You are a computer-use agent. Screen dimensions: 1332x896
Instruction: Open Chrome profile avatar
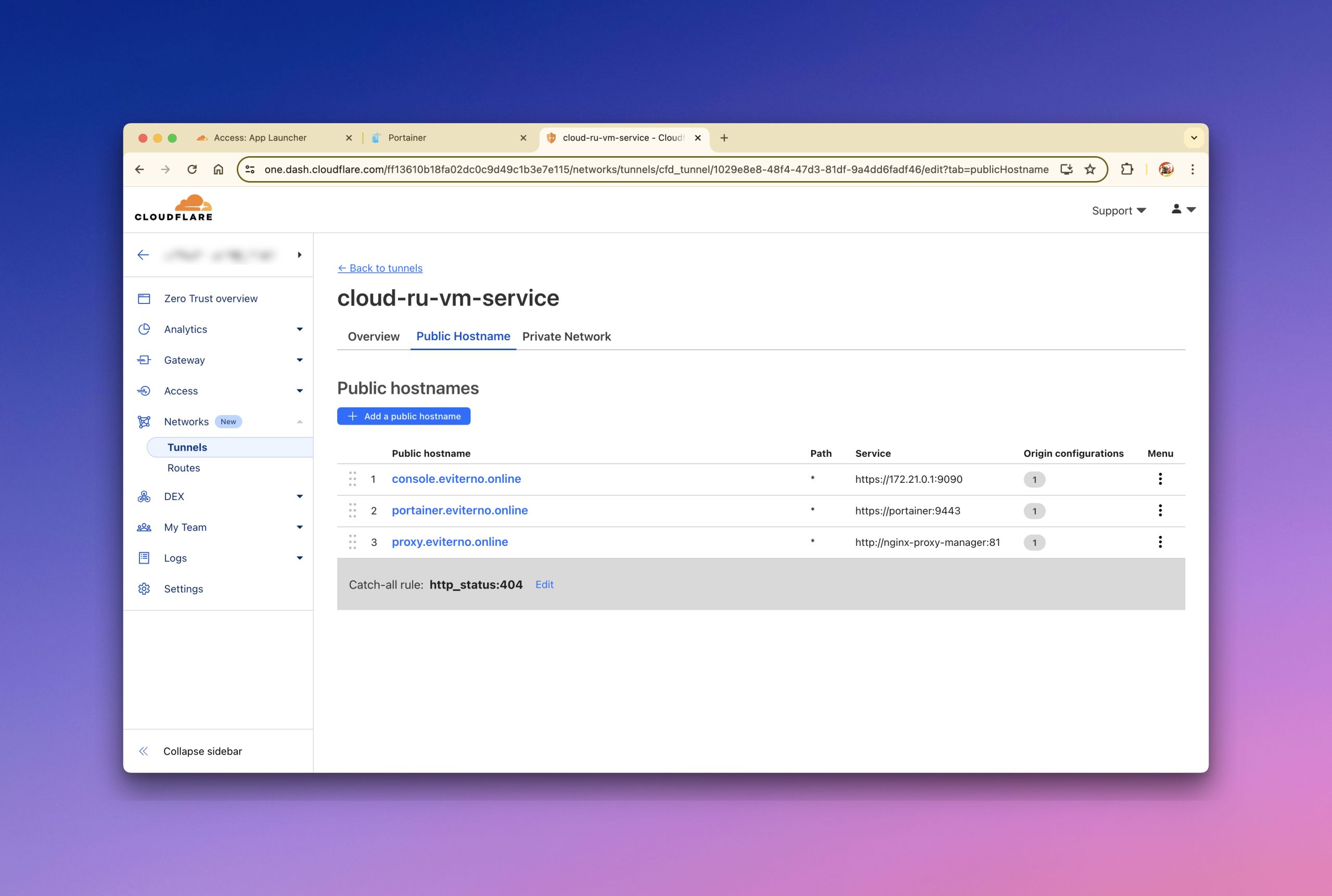tap(1165, 169)
